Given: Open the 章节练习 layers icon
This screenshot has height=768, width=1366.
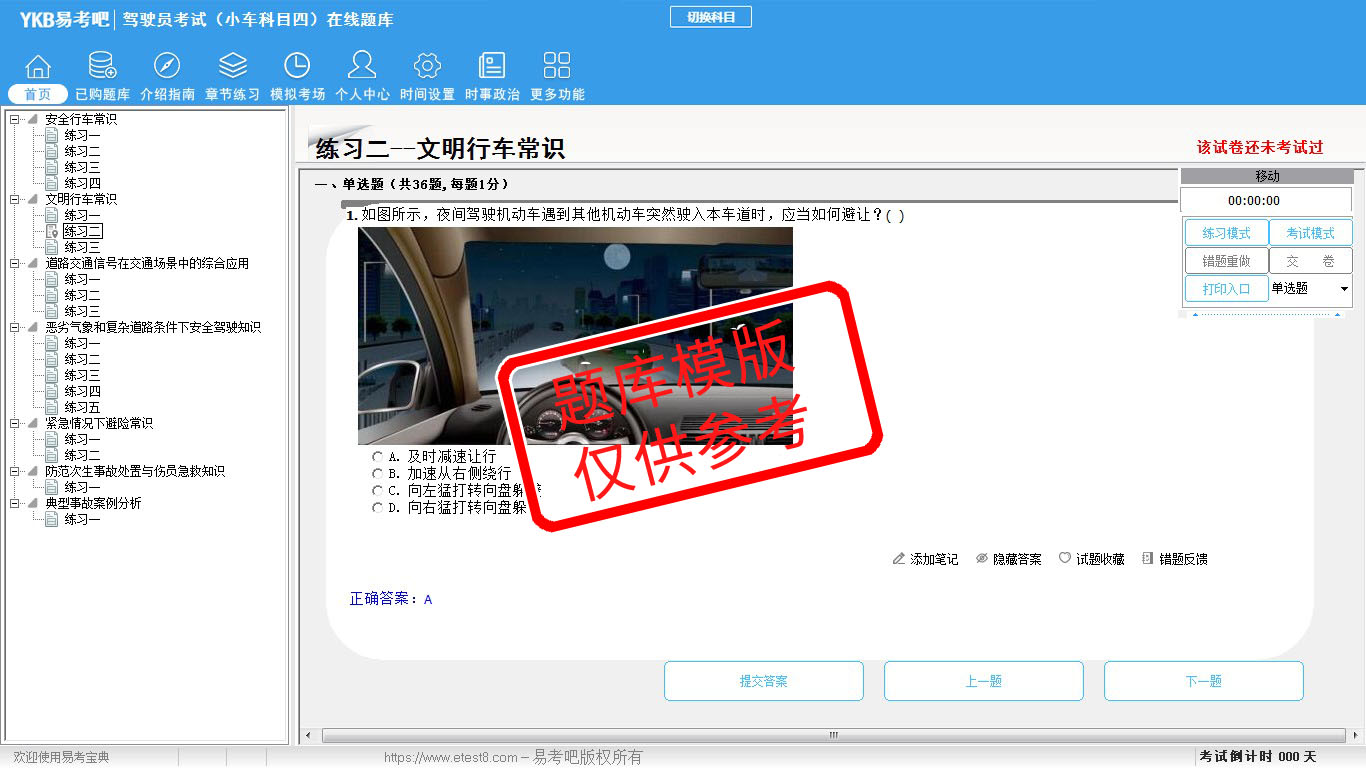Looking at the screenshot, I should coord(233,66).
